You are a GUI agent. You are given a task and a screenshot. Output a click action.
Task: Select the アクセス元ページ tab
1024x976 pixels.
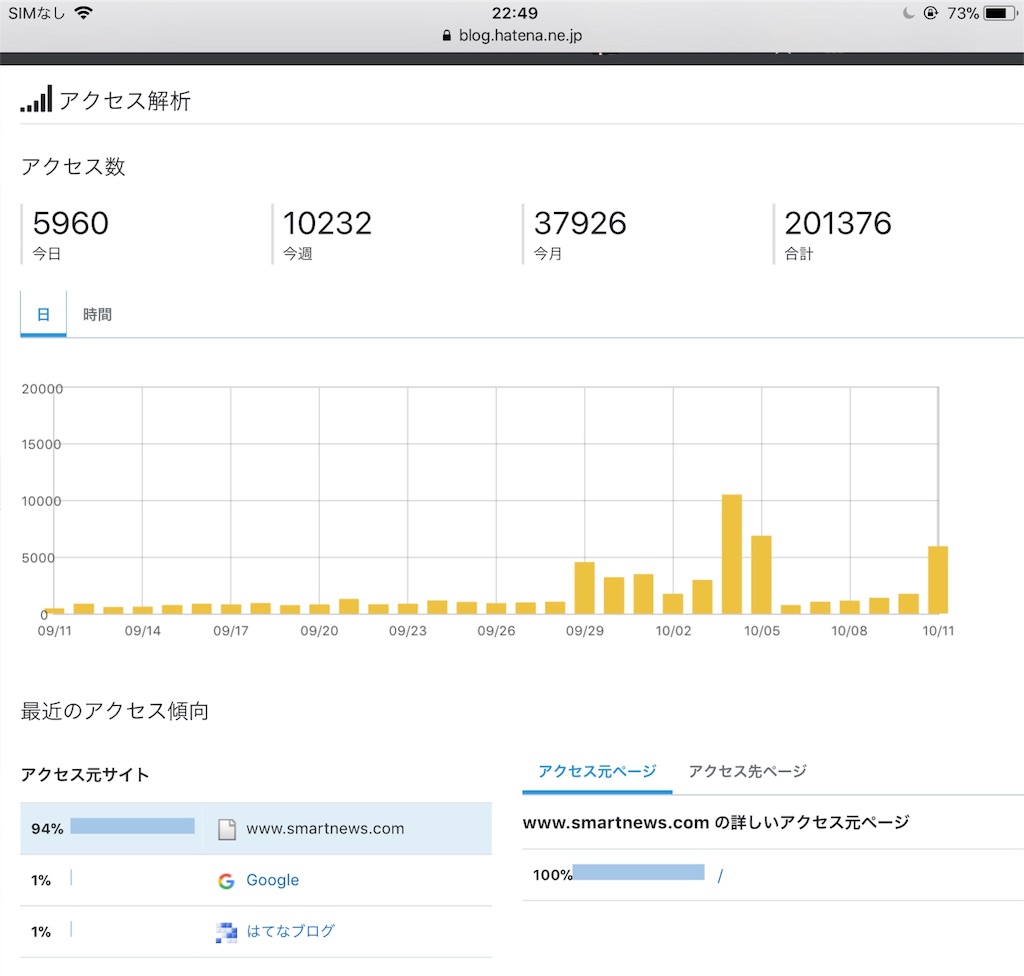pyautogui.click(x=597, y=772)
